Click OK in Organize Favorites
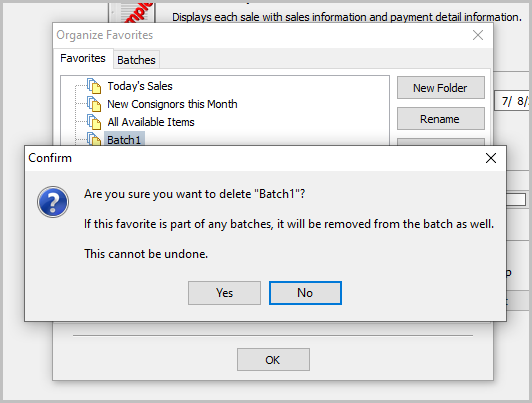The image size is (532, 403). point(273,360)
